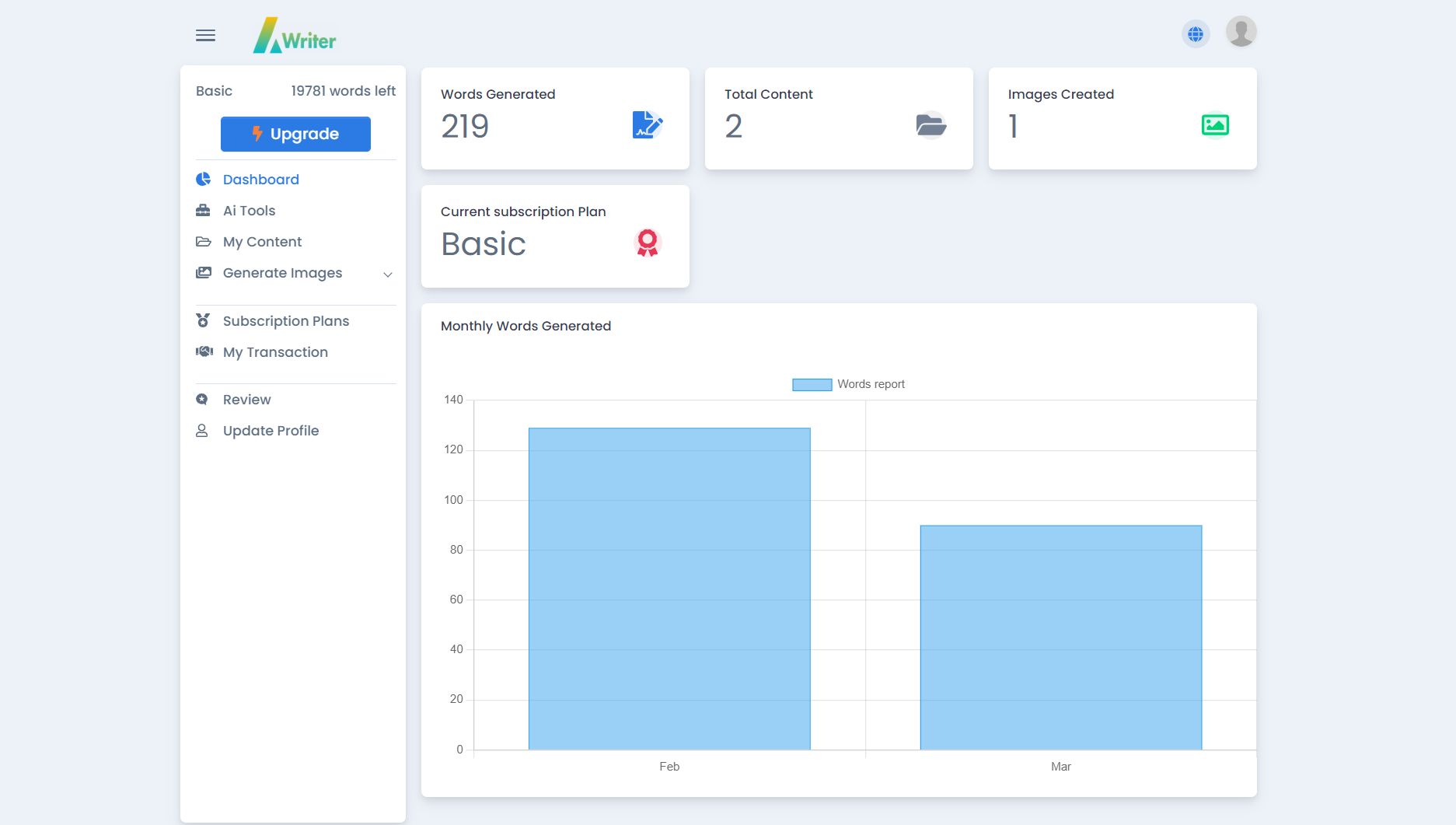Open the user profile avatar
Image resolution: width=1456 pixels, height=825 pixels.
point(1241,33)
